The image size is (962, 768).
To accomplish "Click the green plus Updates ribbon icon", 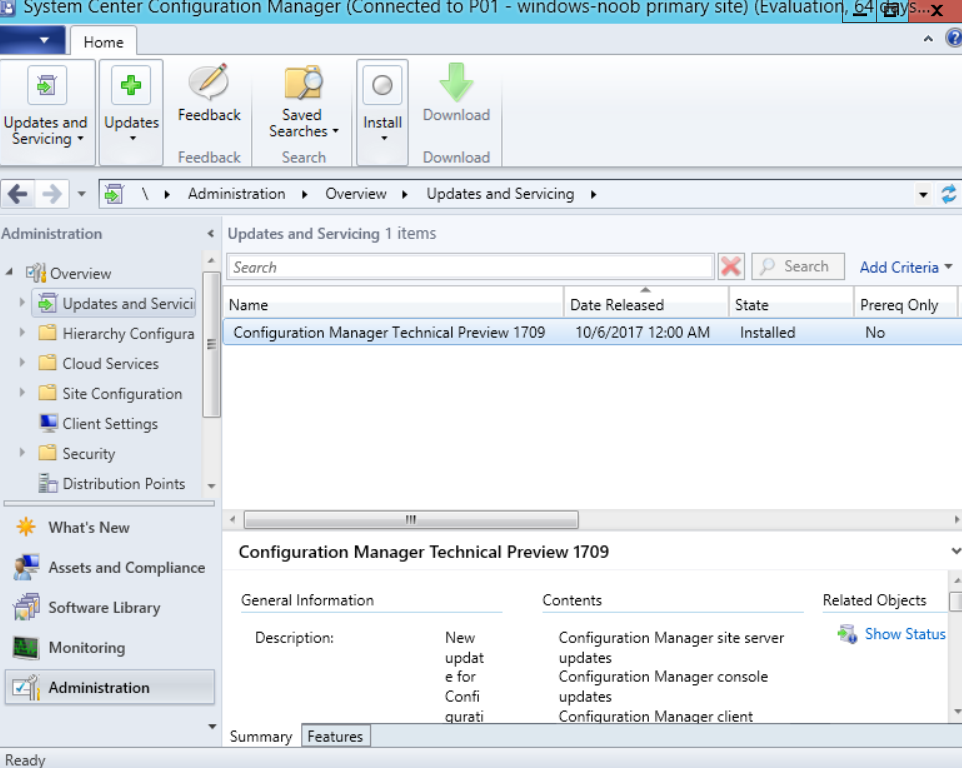I will [131, 85].
